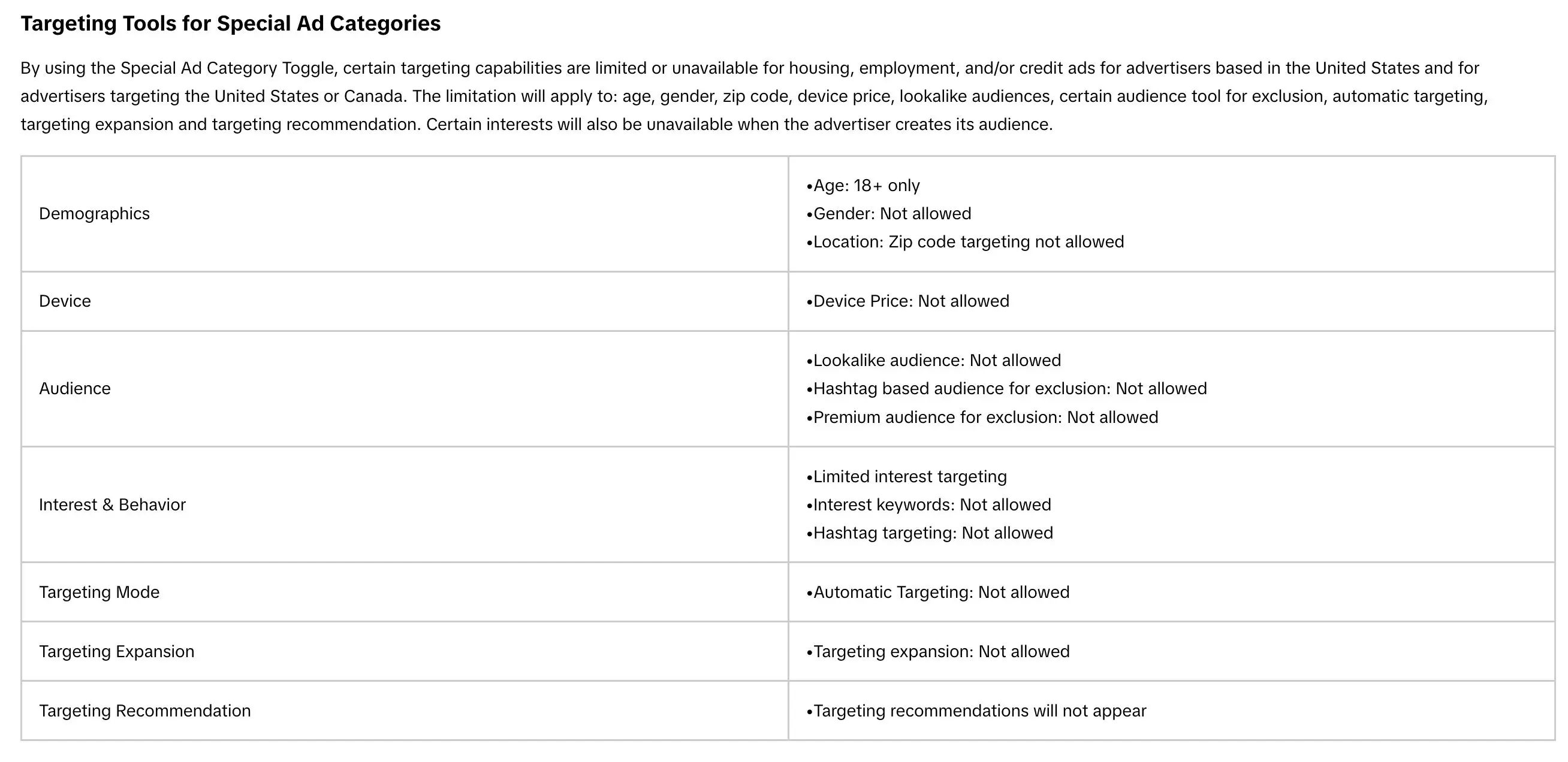
Task: Click the Targeting Expansion row label
Action: [117, 651]
